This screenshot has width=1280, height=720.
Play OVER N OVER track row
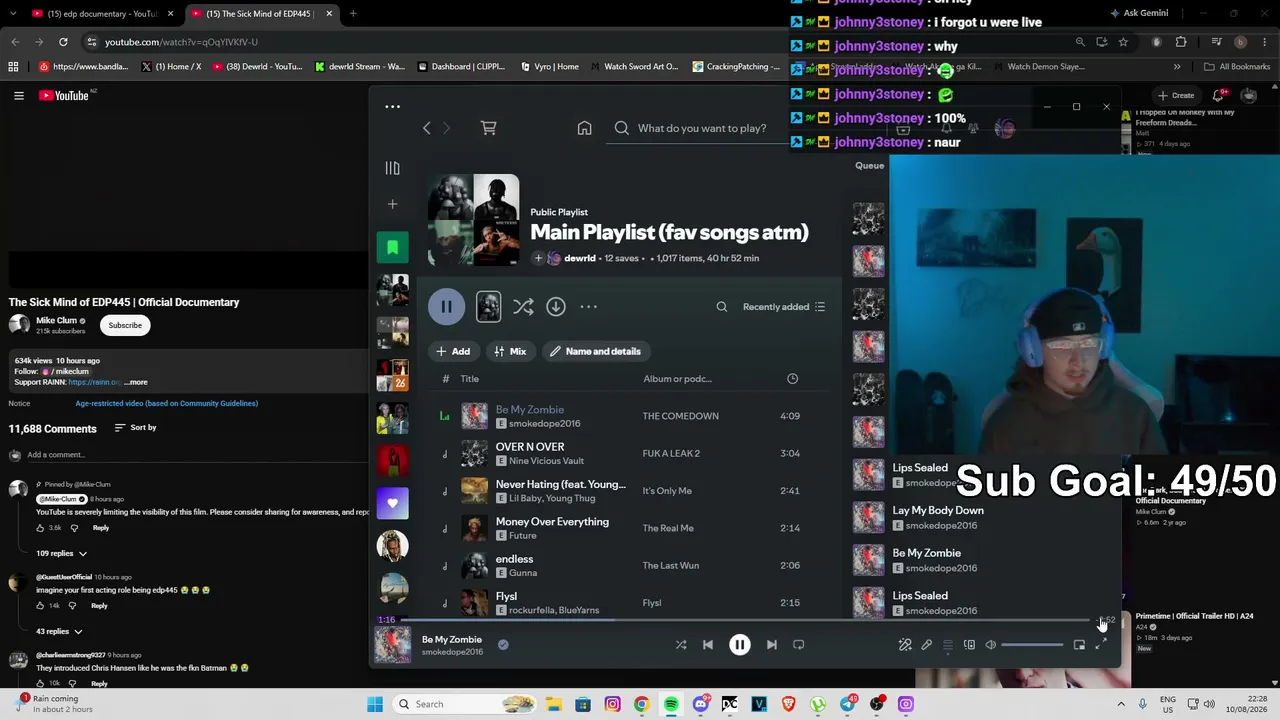pyautogui.click(x=630, y=453)
